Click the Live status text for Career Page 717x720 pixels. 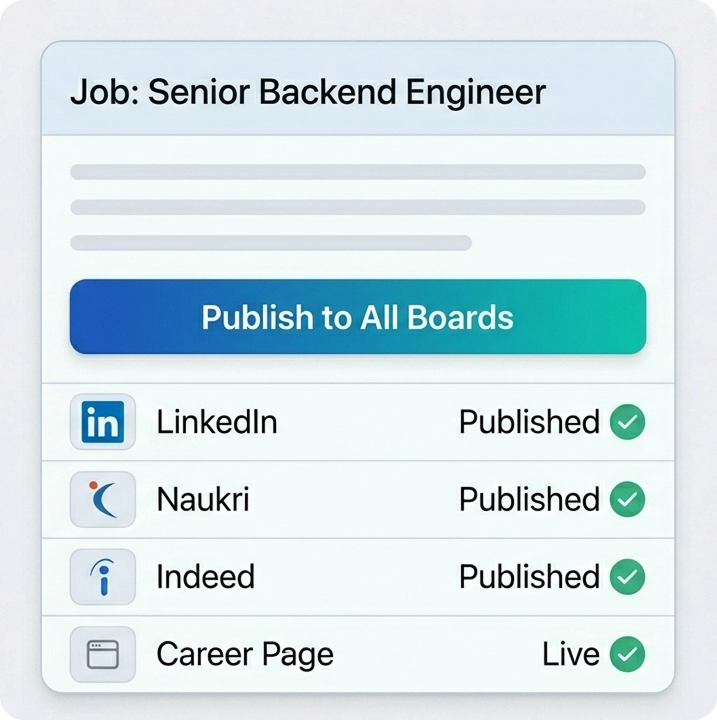pos(570,655)
